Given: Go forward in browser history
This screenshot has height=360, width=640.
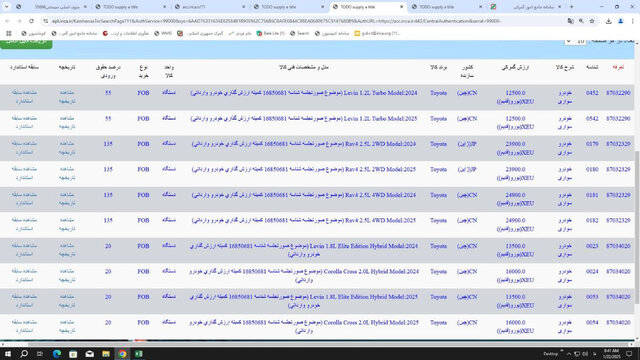Looking at the screenshot, I should (x=19, y=21).
